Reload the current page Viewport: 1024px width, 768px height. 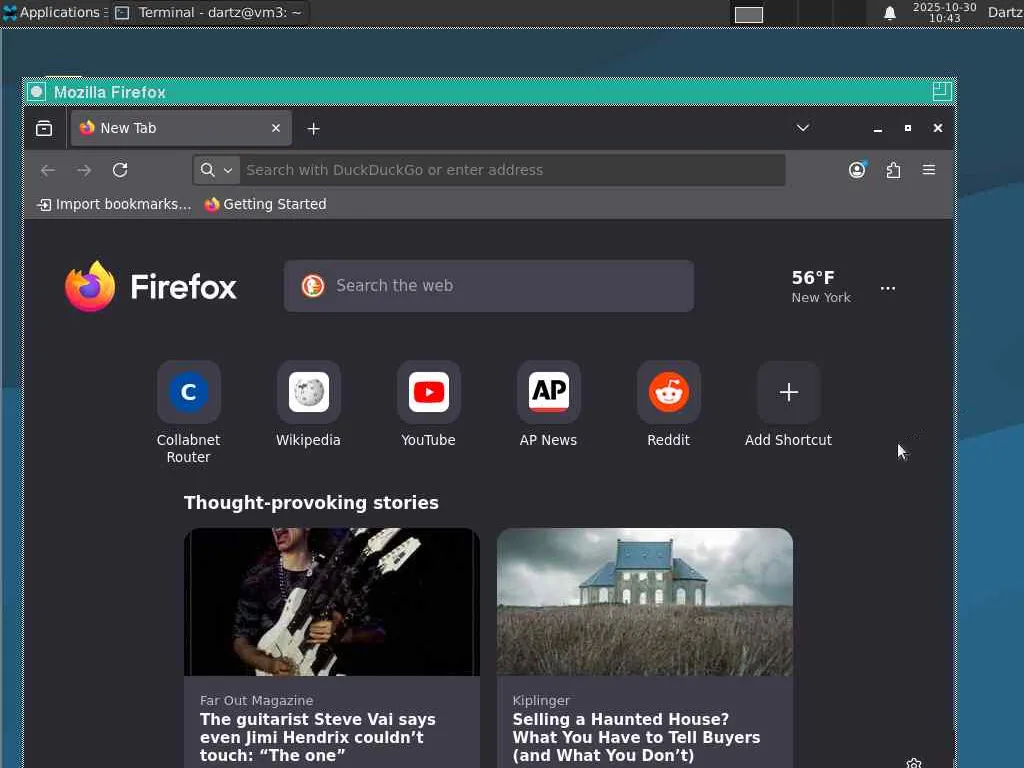coord(120,170)
